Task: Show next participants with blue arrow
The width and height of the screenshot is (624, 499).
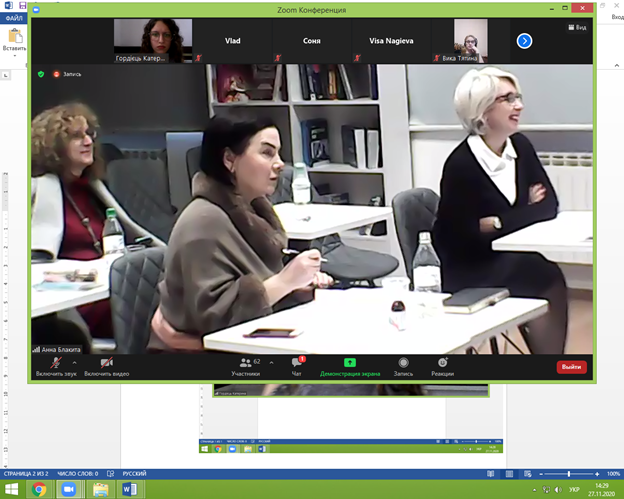Action: 524,41
